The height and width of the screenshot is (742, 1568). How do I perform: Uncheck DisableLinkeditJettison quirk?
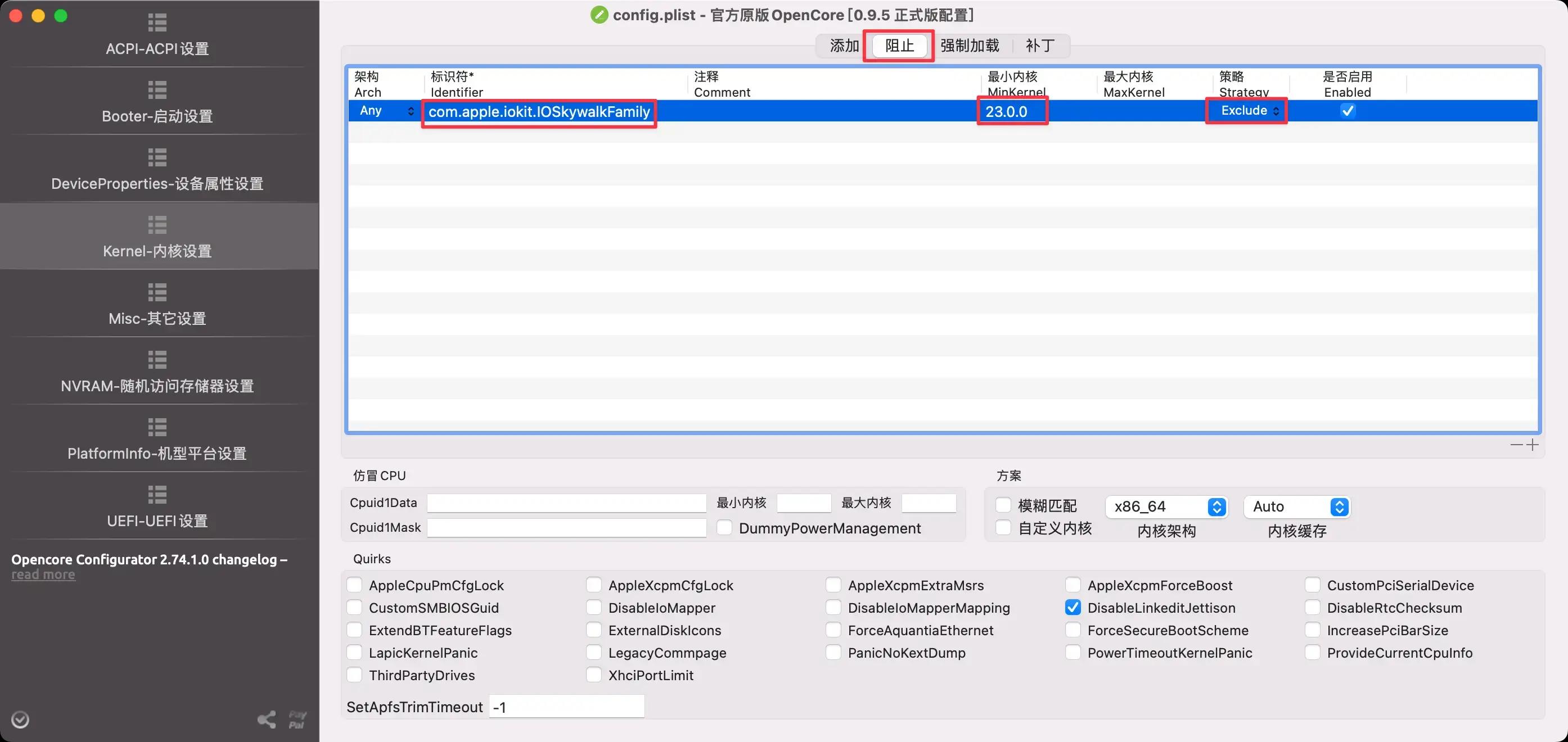coord(1073,608)
